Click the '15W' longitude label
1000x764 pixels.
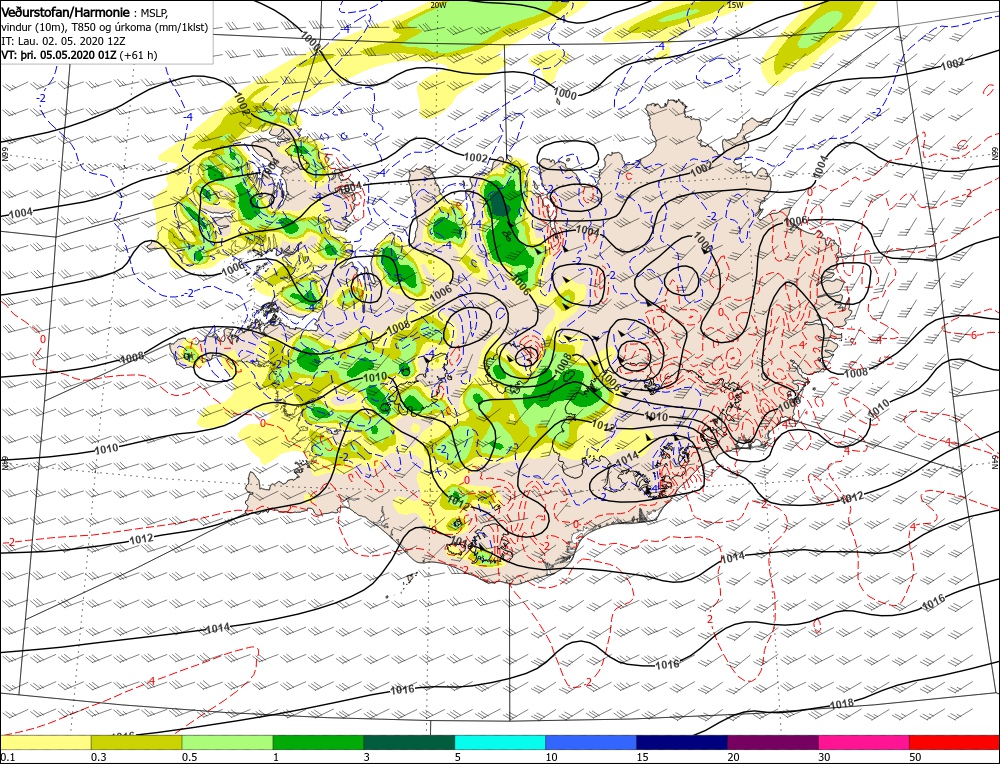[735, 5]
